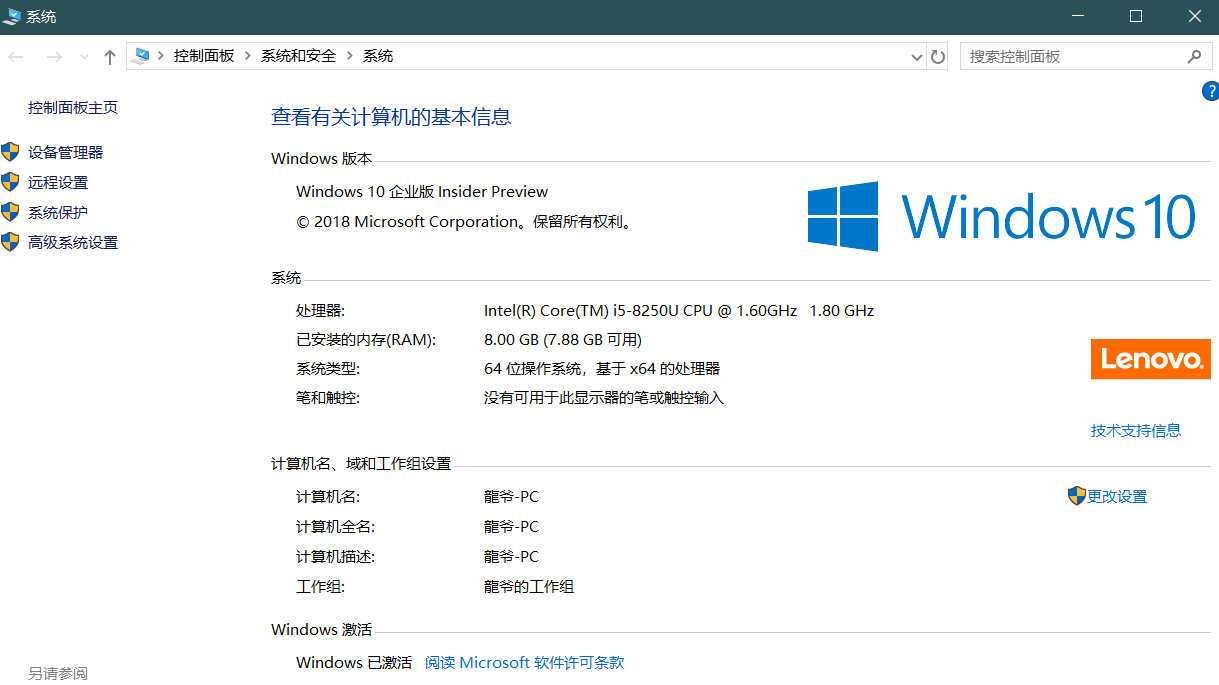1219x685 pixels.
Task: Open 控制面板主页
Action: click(73, 108)
